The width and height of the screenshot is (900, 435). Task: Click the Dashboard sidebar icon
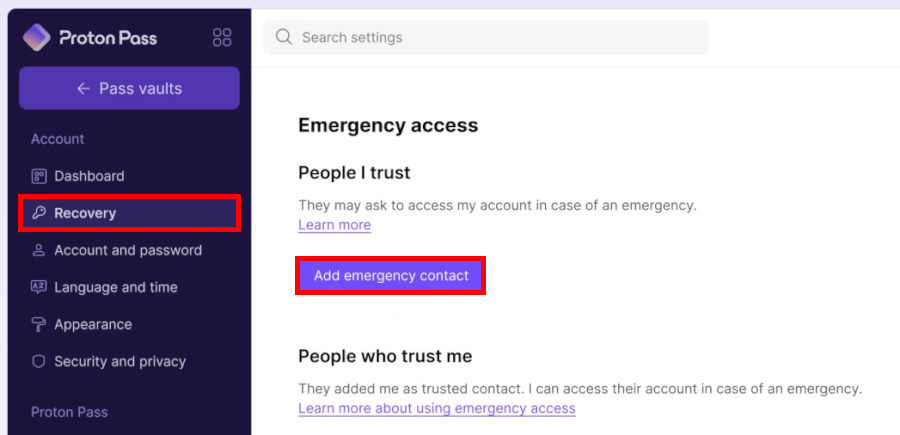(39, 176)
